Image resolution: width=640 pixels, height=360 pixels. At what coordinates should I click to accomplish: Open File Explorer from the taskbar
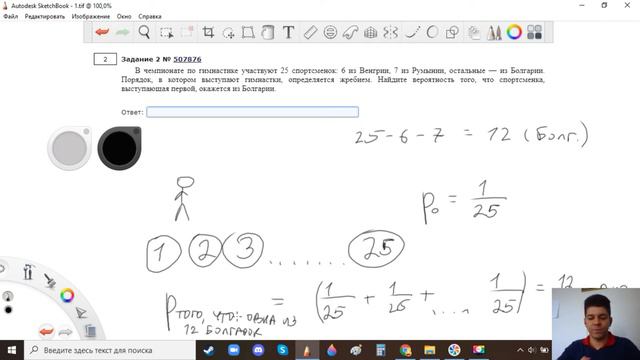click(430, 350)
